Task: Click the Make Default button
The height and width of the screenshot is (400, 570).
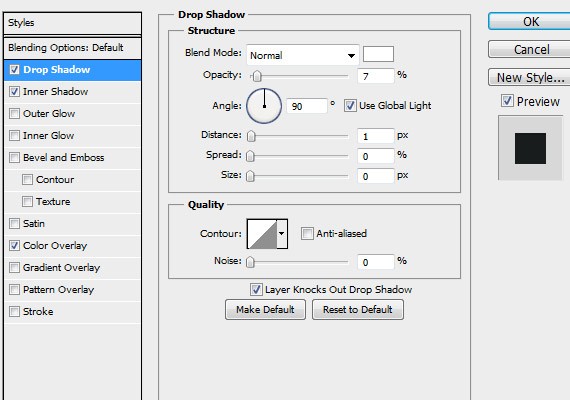Action: pyautogui.click(x=265, y=310)
